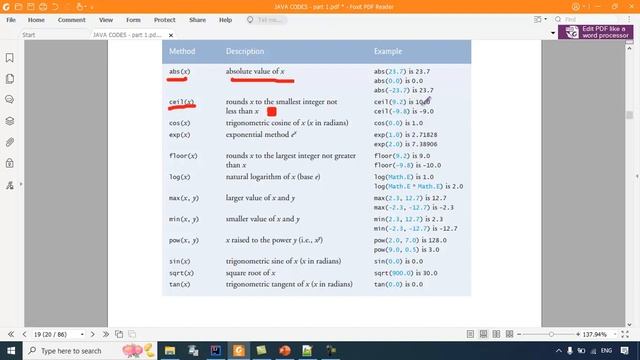Viewport: 640px width, 360px height.
Task: Click the search magnifier icon in Find box
Action: click(558, 19)
